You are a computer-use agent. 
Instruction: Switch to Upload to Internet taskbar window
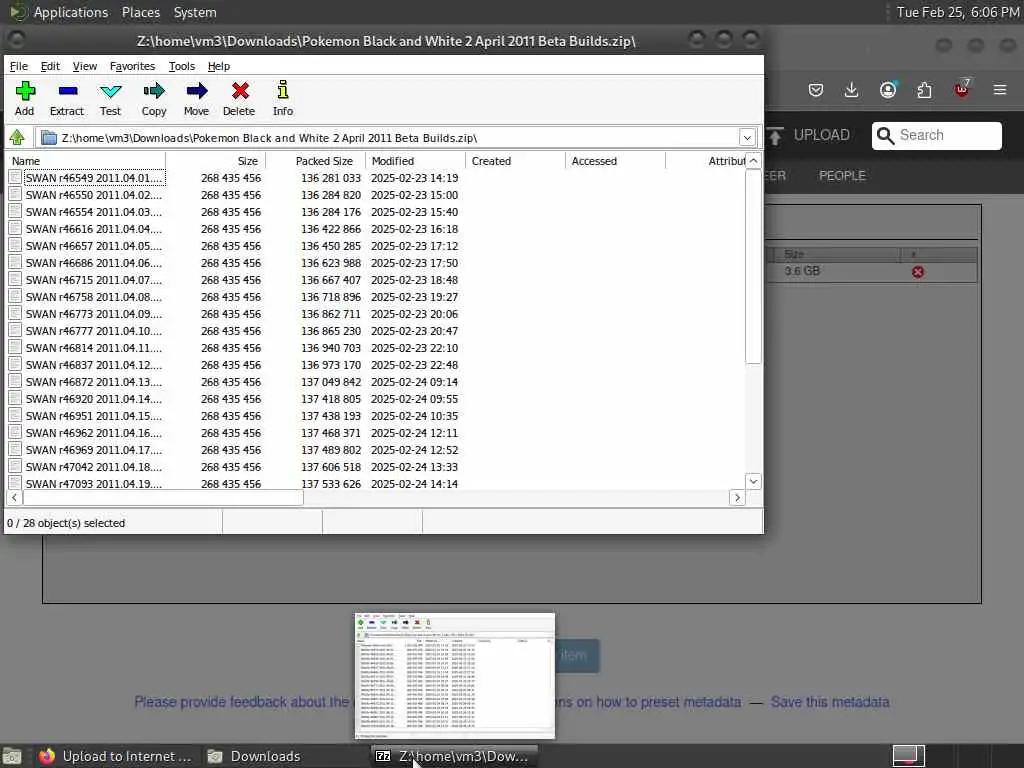[x=116, y=756]
